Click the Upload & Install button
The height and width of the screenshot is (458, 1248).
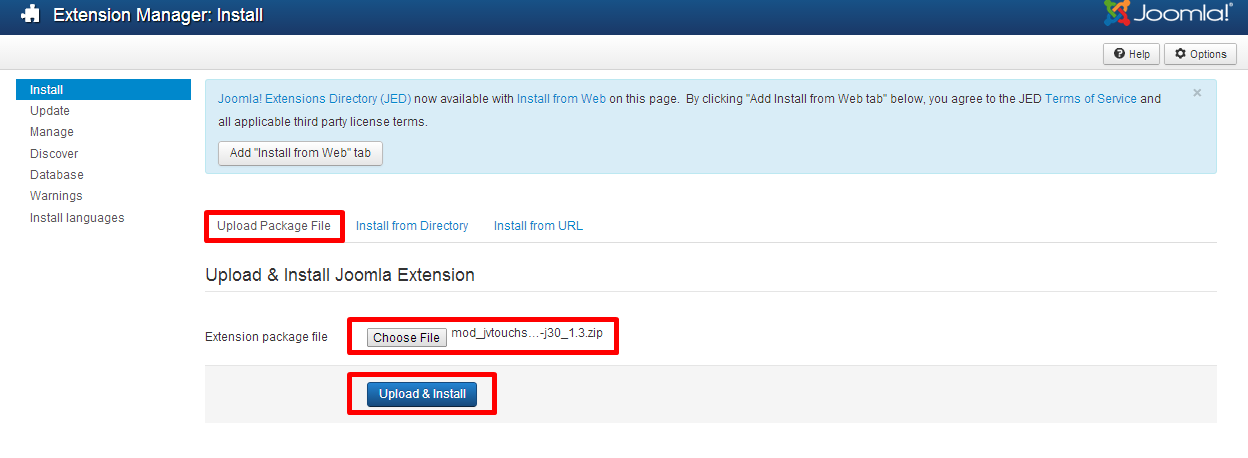(422, 394)
